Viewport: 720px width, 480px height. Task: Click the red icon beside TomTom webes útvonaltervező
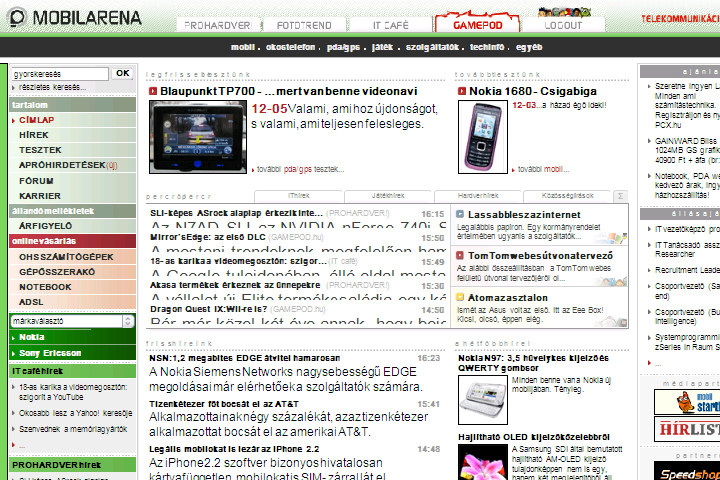coord(460,255)
